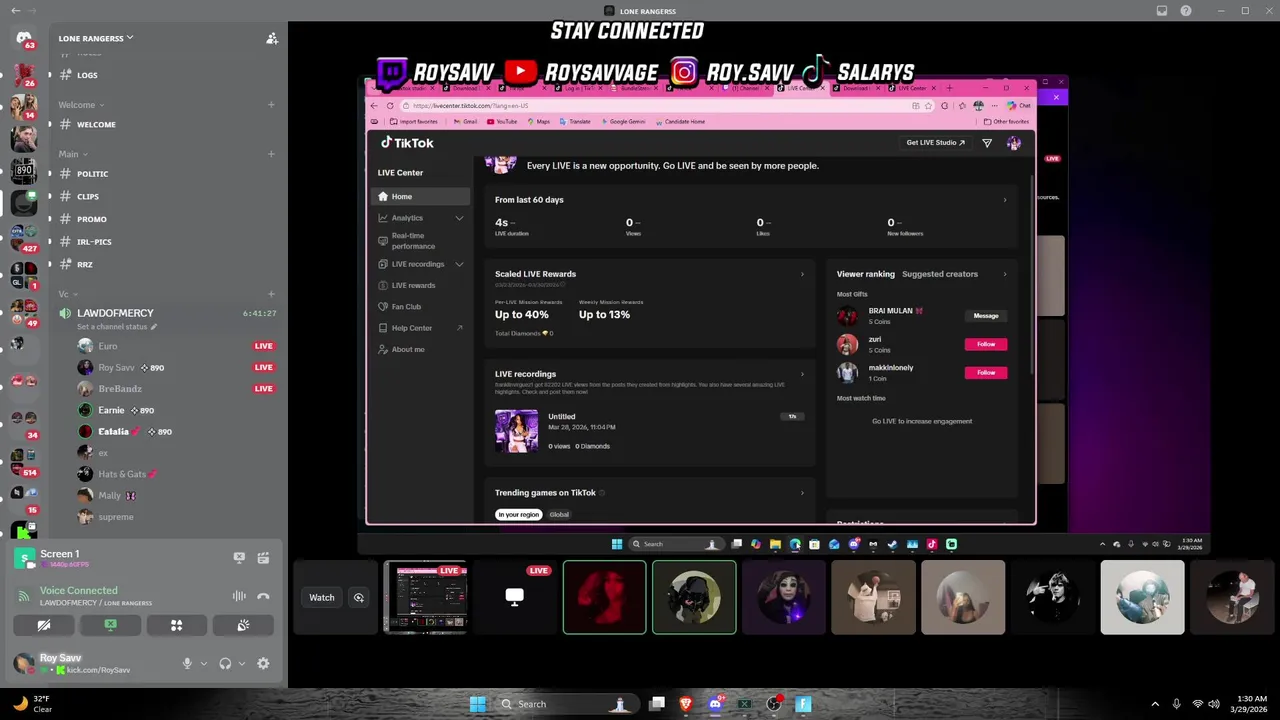This screenshot has height=720, width=1280.
Task: Set a channel status pencil link
Action: [x=117, y=327]
